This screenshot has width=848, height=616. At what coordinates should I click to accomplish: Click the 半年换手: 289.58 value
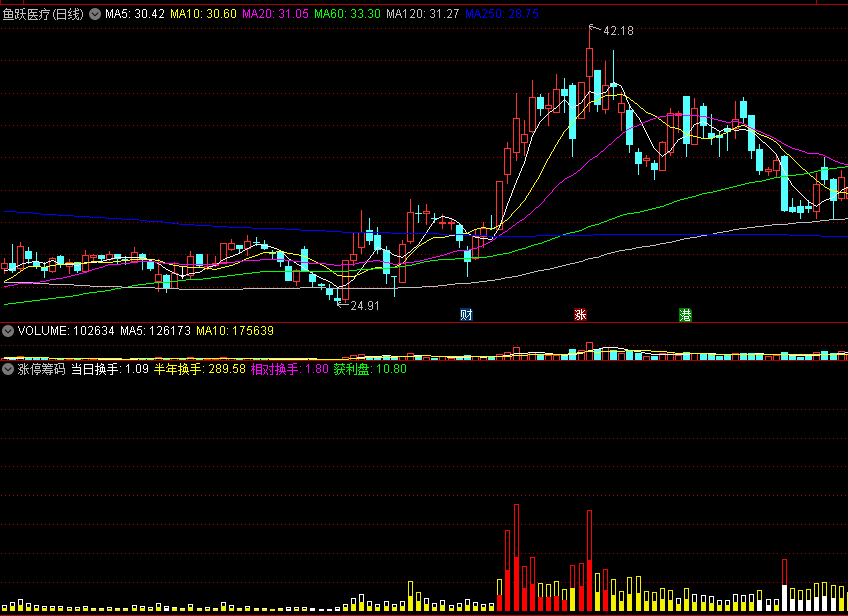(x=200, y=369)
